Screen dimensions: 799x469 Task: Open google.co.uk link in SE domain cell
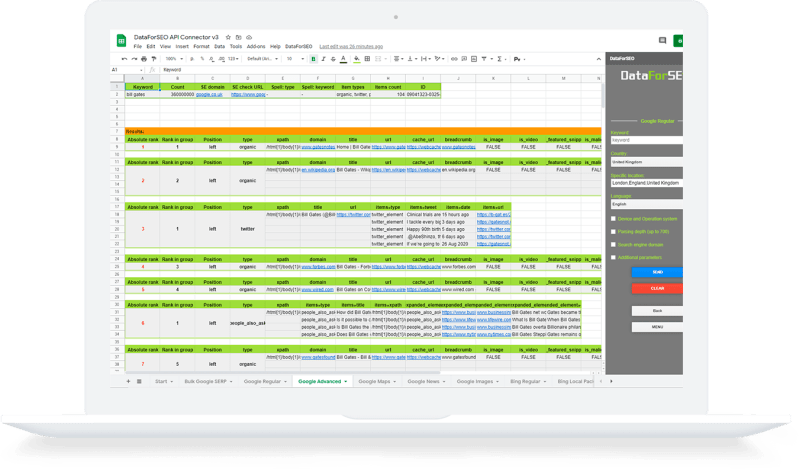[x=209, y=95]
